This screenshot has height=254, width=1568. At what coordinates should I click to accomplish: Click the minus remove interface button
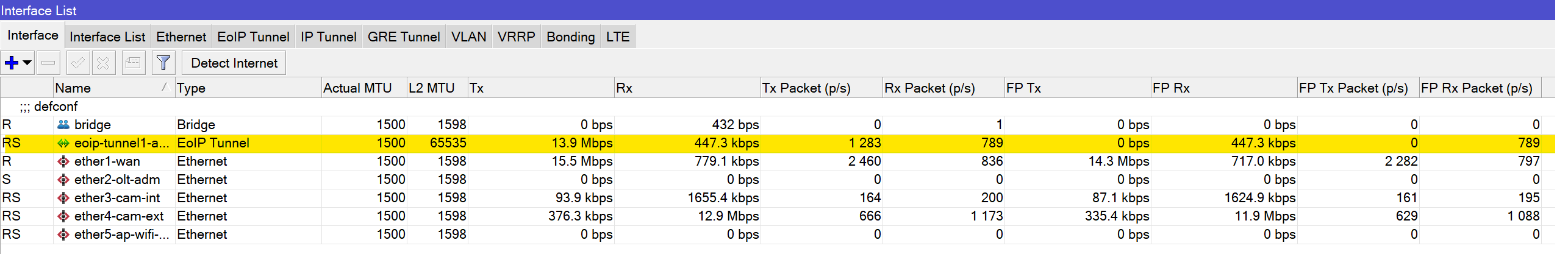click(x=48, y=63)
